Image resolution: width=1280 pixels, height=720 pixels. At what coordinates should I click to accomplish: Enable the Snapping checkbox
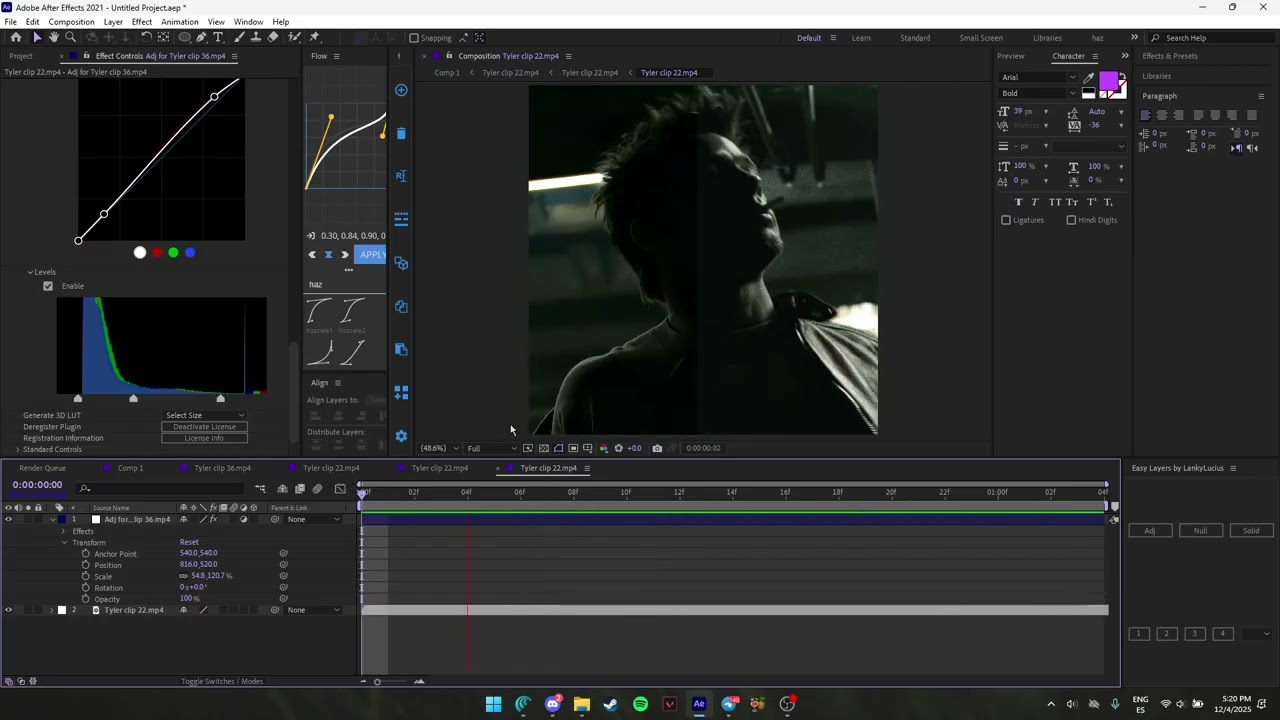(414, 38)
